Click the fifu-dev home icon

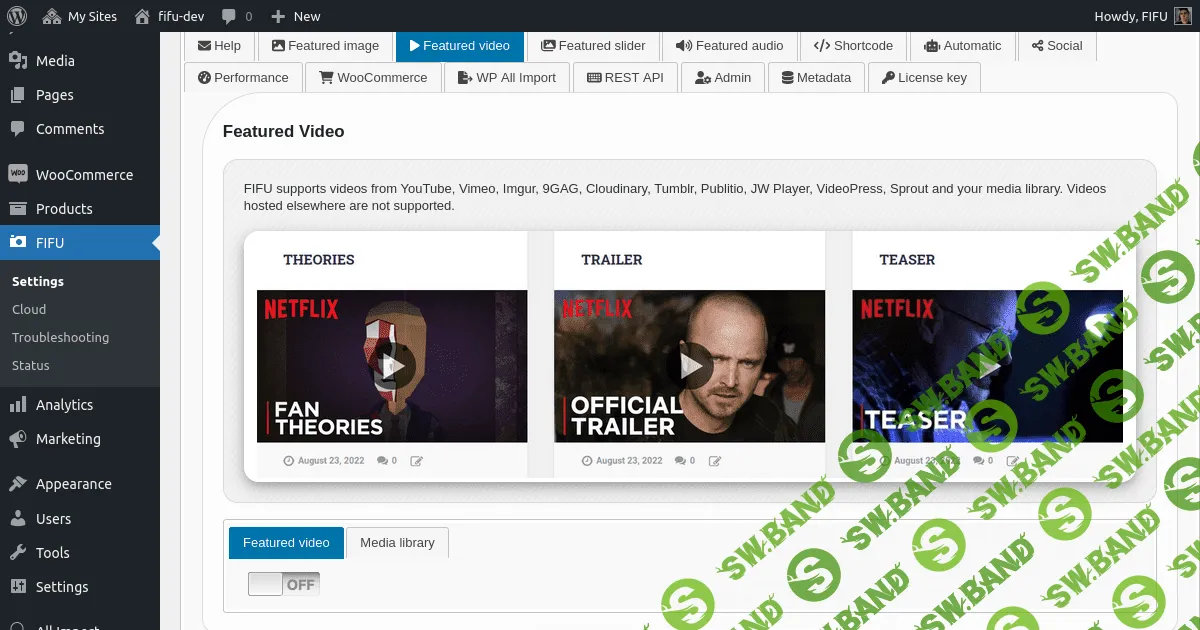(x=142, y=16)
